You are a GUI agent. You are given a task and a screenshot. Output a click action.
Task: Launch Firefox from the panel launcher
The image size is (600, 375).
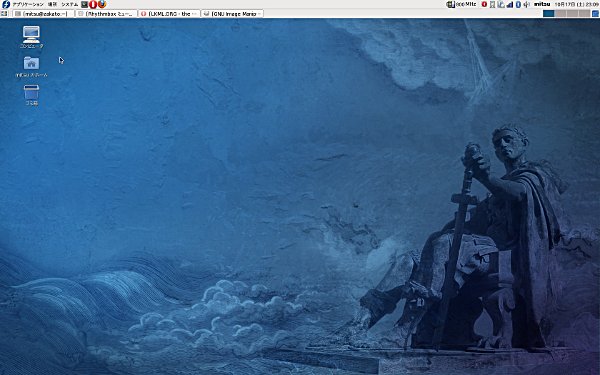tap(102, 4)
